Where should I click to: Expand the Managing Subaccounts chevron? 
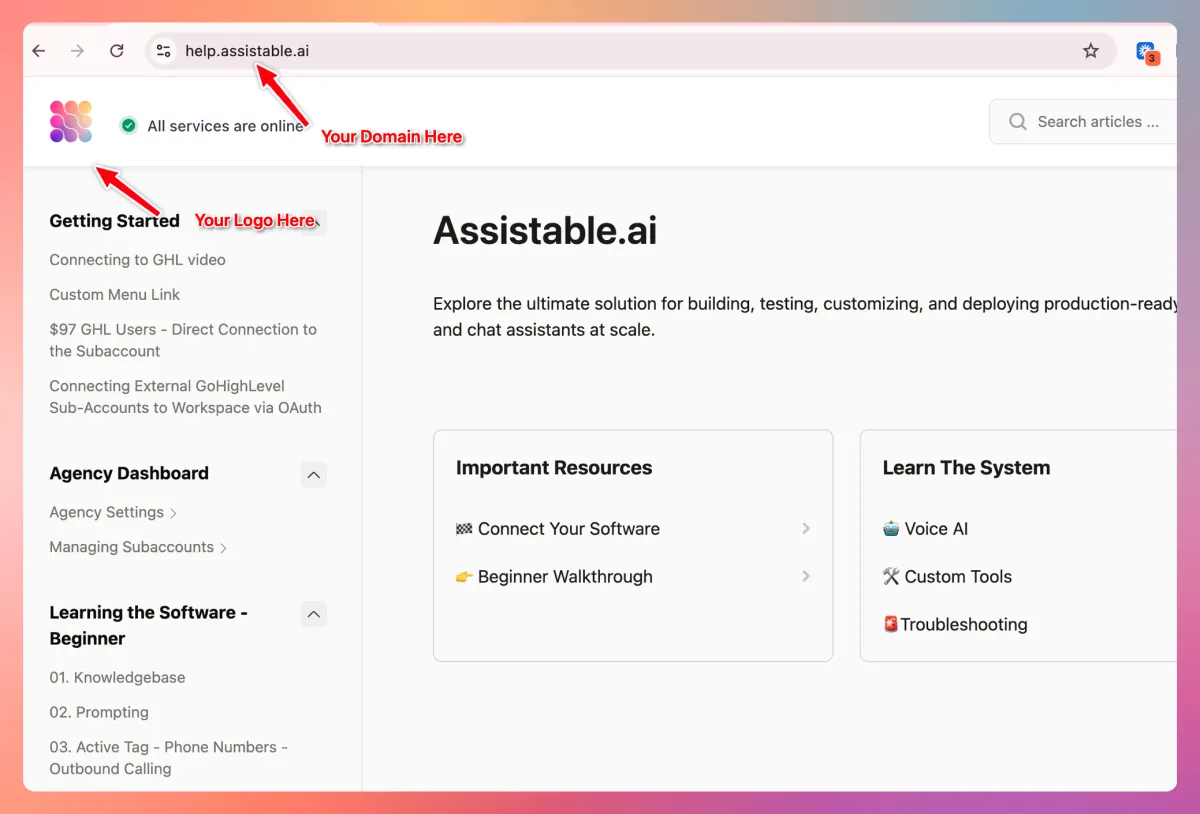pyautogui.click(x=223, y=548)
